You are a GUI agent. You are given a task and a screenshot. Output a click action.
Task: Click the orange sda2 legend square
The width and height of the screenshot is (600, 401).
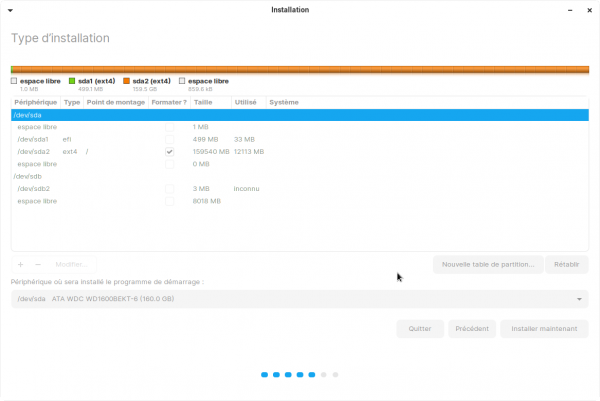[126, 81]
